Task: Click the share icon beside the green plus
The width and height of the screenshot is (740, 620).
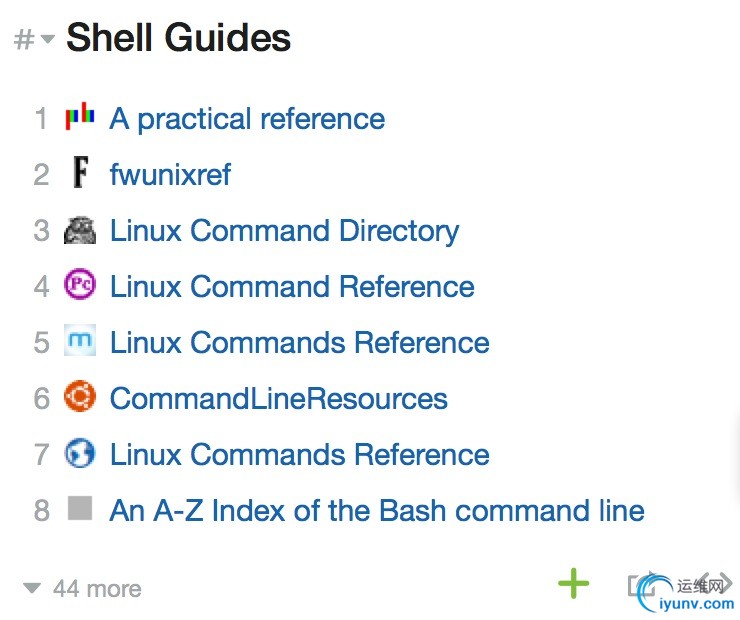Action: 643,584
